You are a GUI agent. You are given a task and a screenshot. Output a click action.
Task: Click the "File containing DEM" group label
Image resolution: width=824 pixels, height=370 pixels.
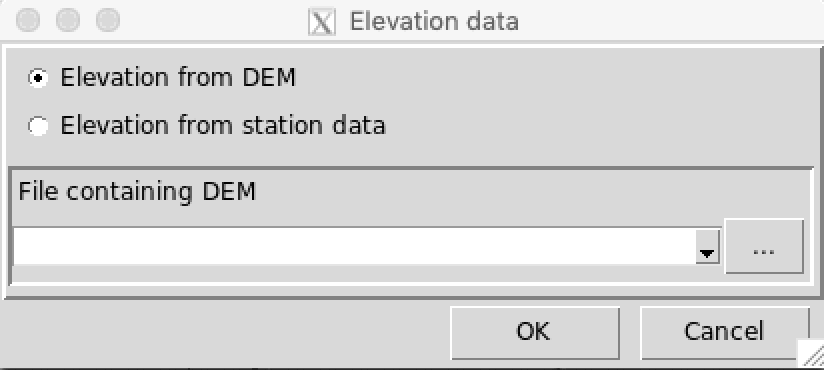click(137, 192)
